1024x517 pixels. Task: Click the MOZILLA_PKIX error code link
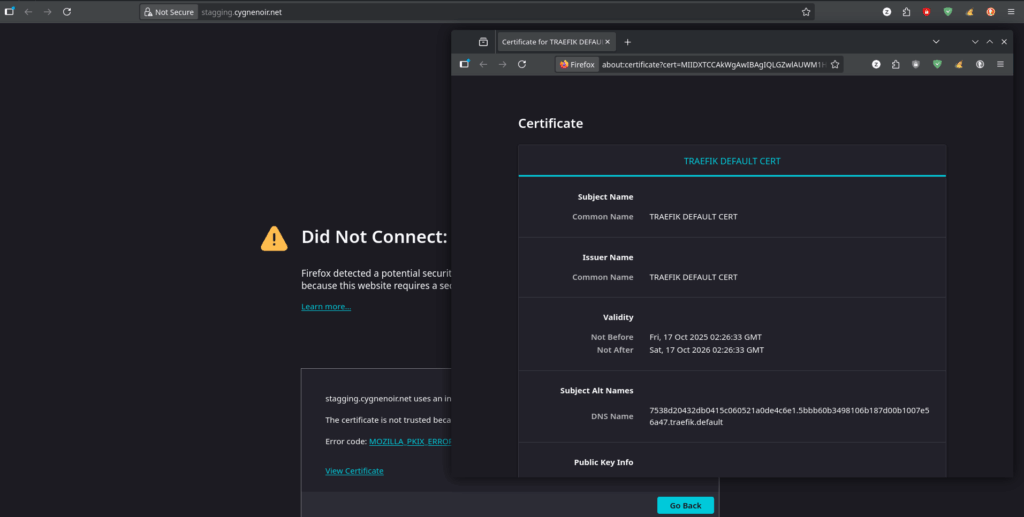pyautogui.click(x=412, y=441)
